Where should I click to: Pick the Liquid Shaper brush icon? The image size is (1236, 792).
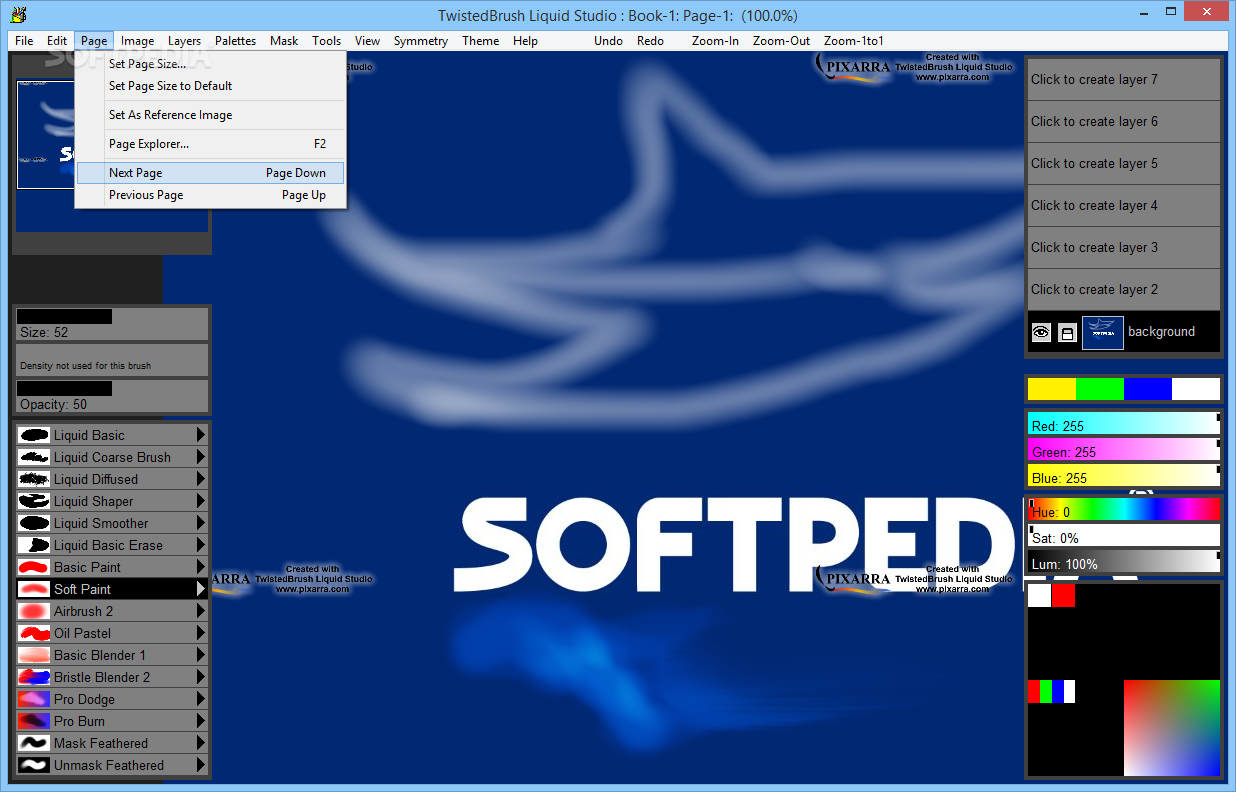point(34,501)
